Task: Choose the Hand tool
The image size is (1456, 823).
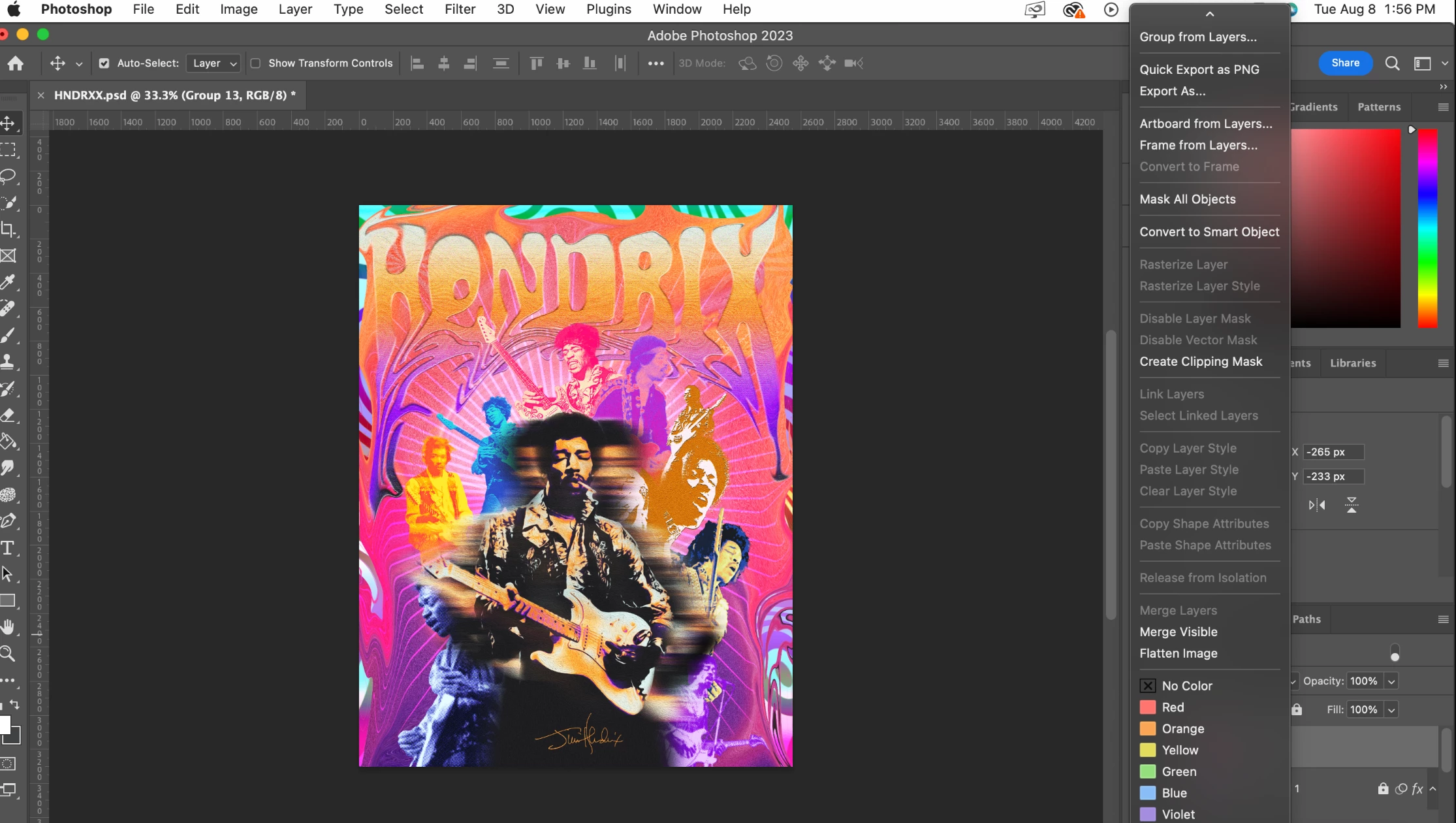Action: [8, 627]
